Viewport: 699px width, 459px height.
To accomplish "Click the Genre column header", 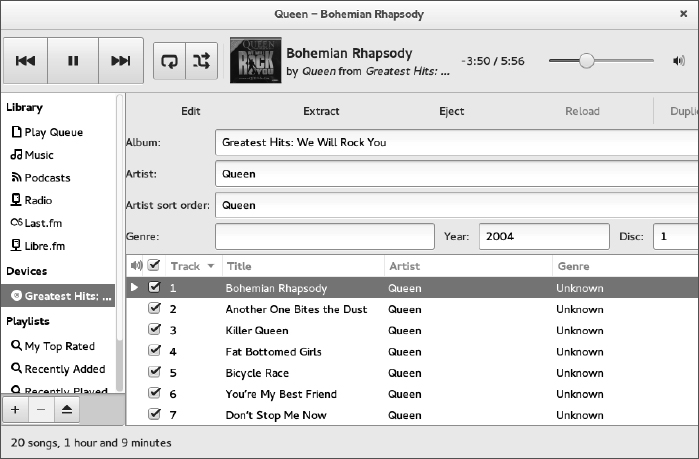I will click(573, 267).
